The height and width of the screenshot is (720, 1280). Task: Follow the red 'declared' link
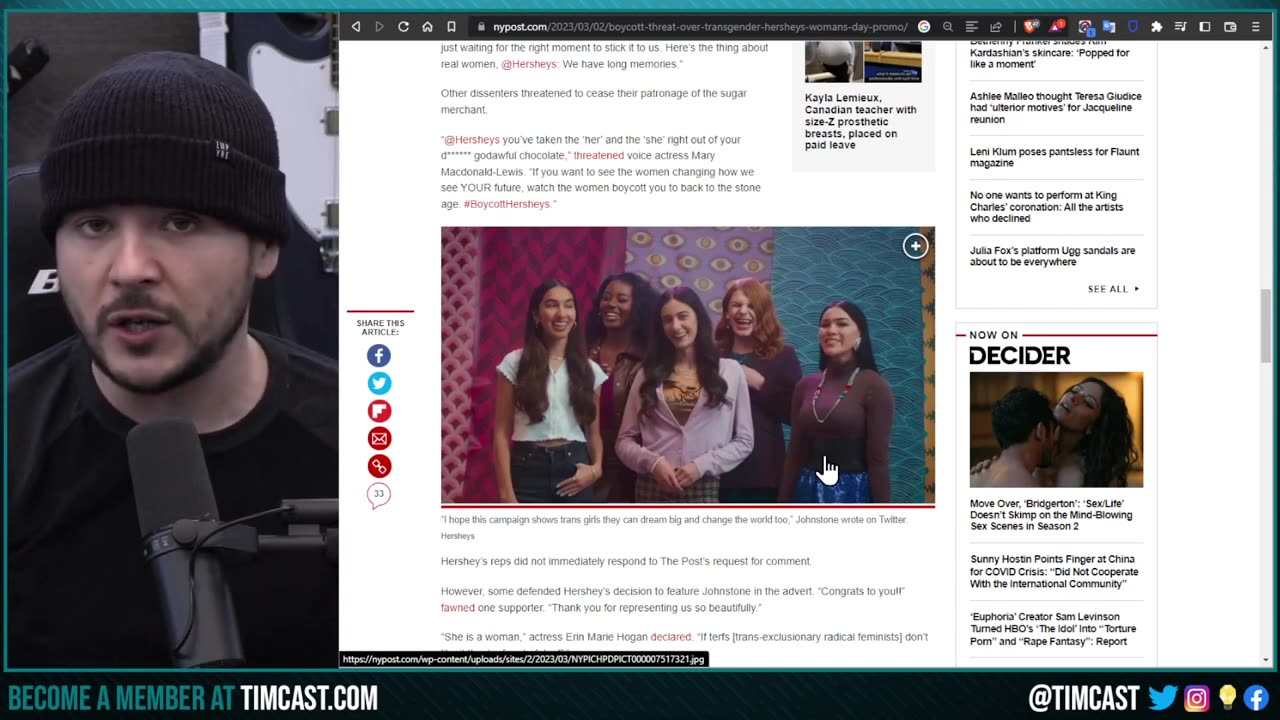point(670,637)
